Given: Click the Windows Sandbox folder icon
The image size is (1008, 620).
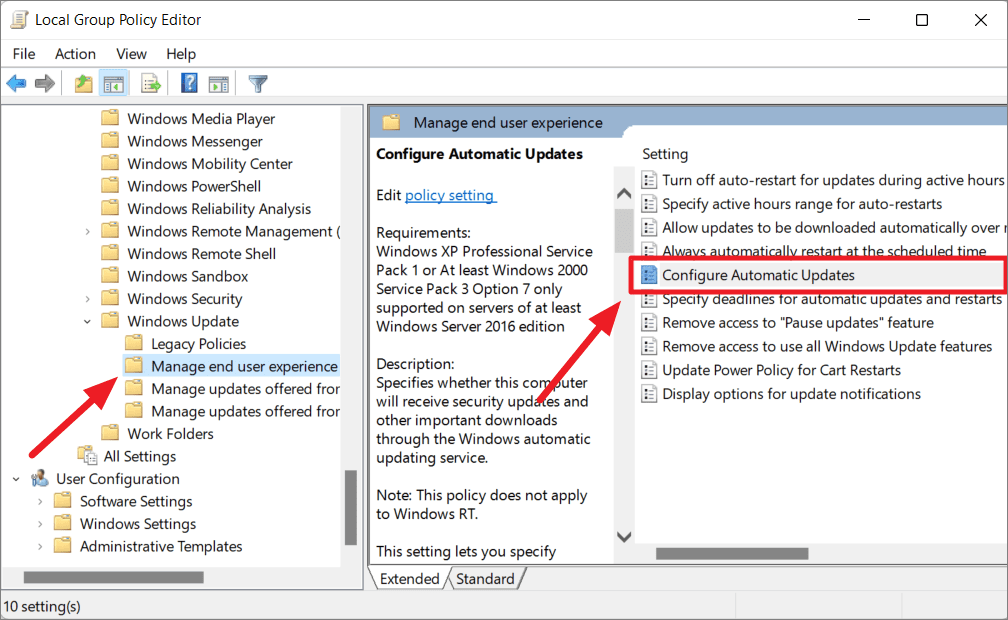Looking at the screenshot, I should [x=111, y=275].
